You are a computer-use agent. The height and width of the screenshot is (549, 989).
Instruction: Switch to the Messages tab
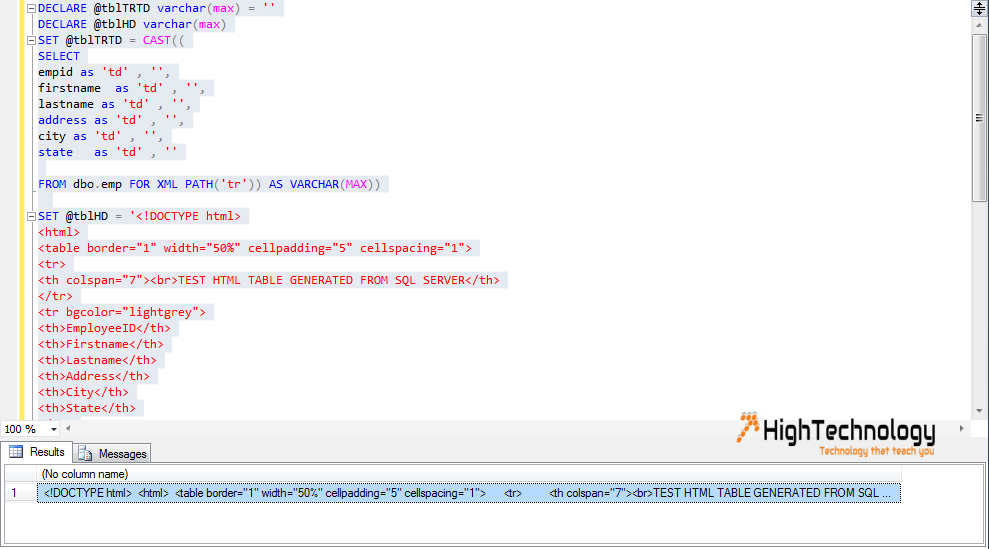(112, 454)
